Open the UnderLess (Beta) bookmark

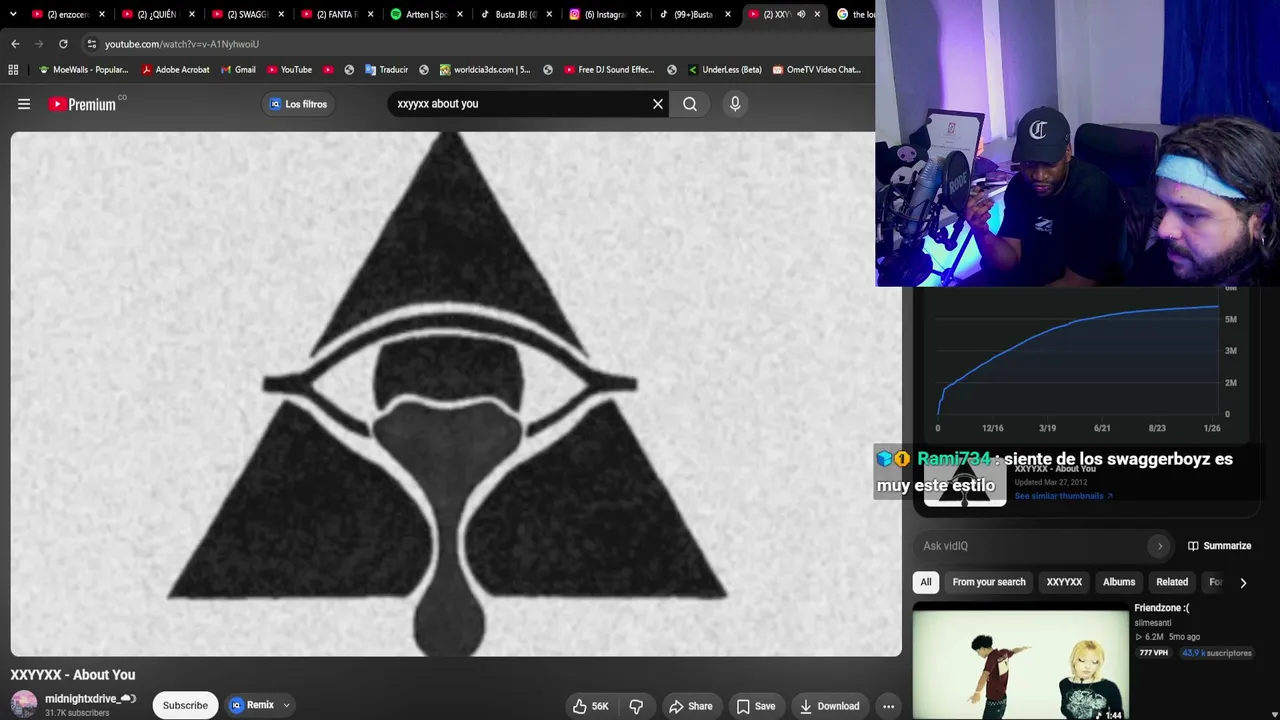pyautogui.click(x=725, y=70)
